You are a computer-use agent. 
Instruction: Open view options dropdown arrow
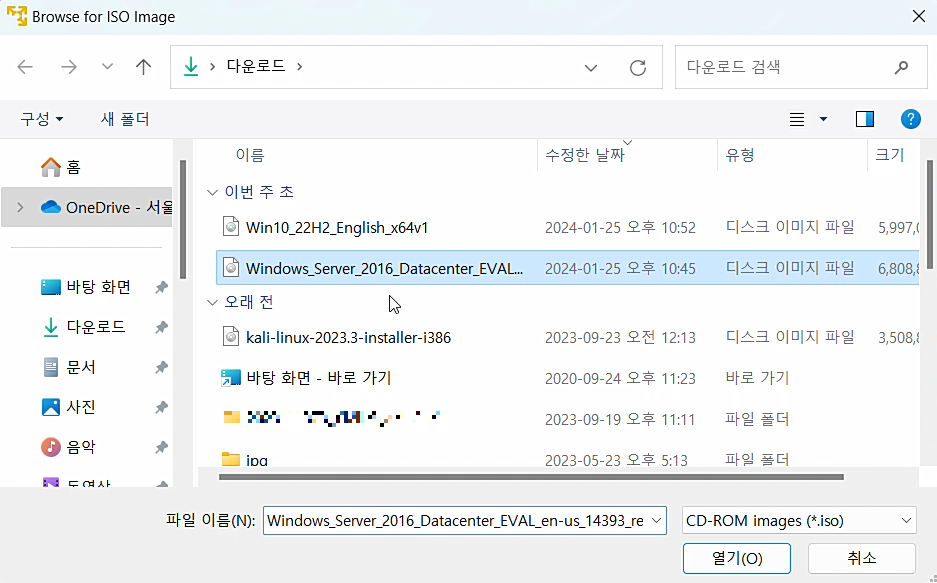[x=823, y=119]
